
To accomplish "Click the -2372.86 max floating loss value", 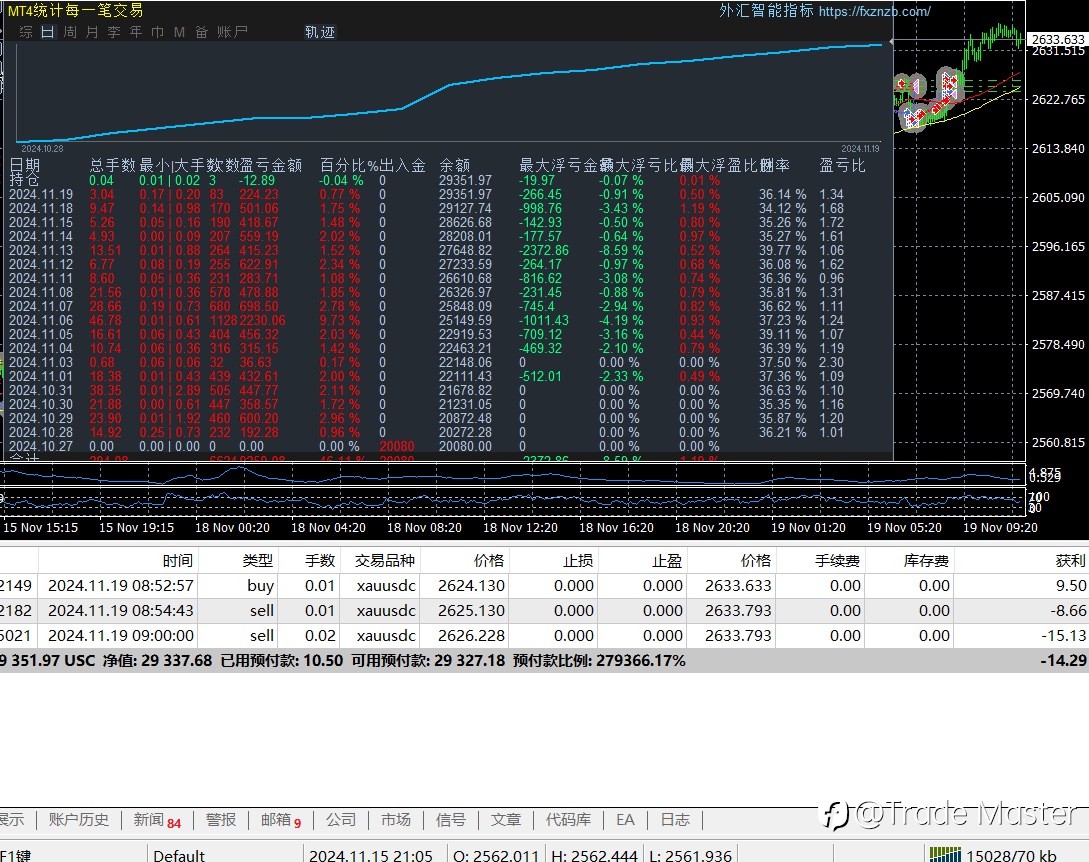I will pos(544,250).
